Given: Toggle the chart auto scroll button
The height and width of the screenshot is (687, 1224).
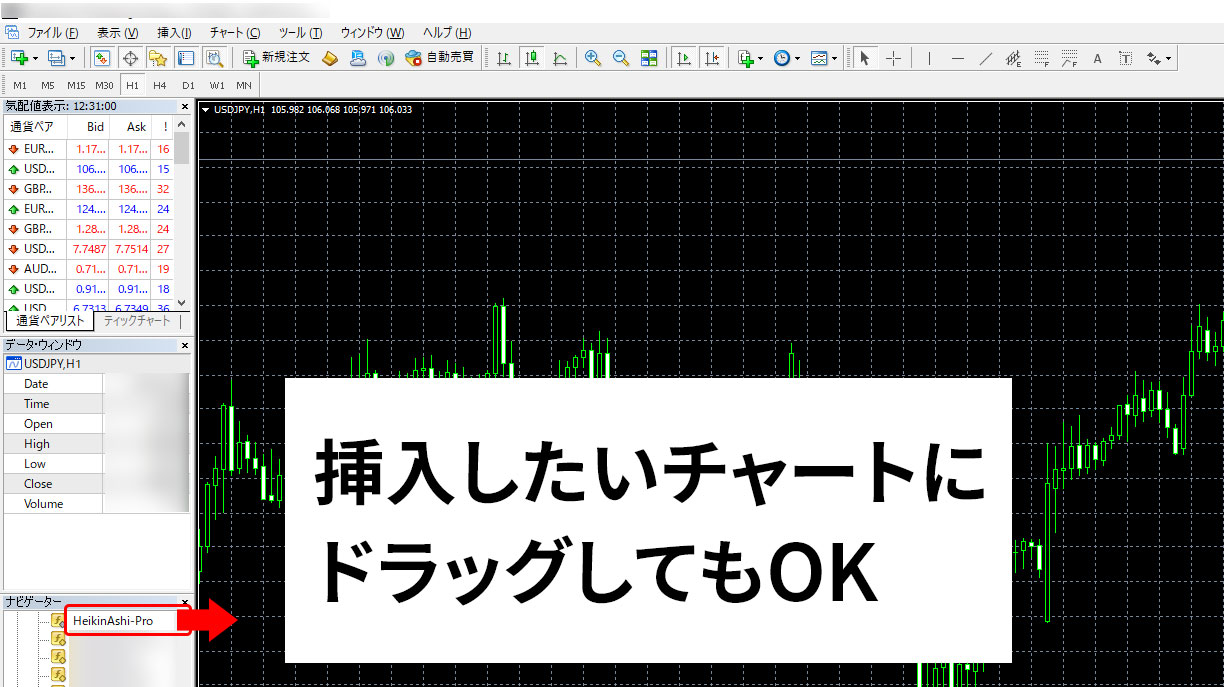Looking at the screenshot, I should pyautogui.click(x=683, y=58).
